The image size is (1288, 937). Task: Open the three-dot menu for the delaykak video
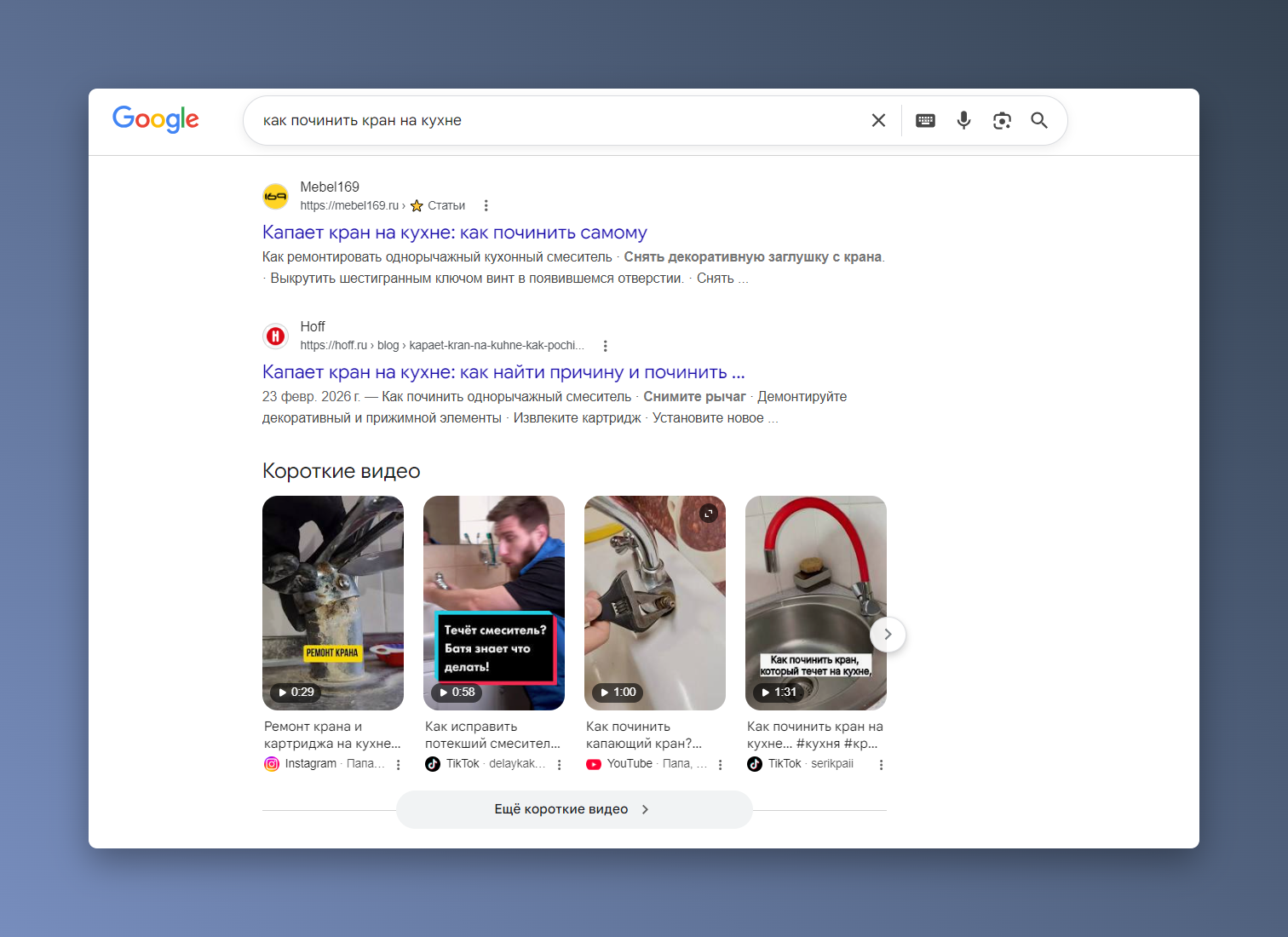click(x=559, y=765)
